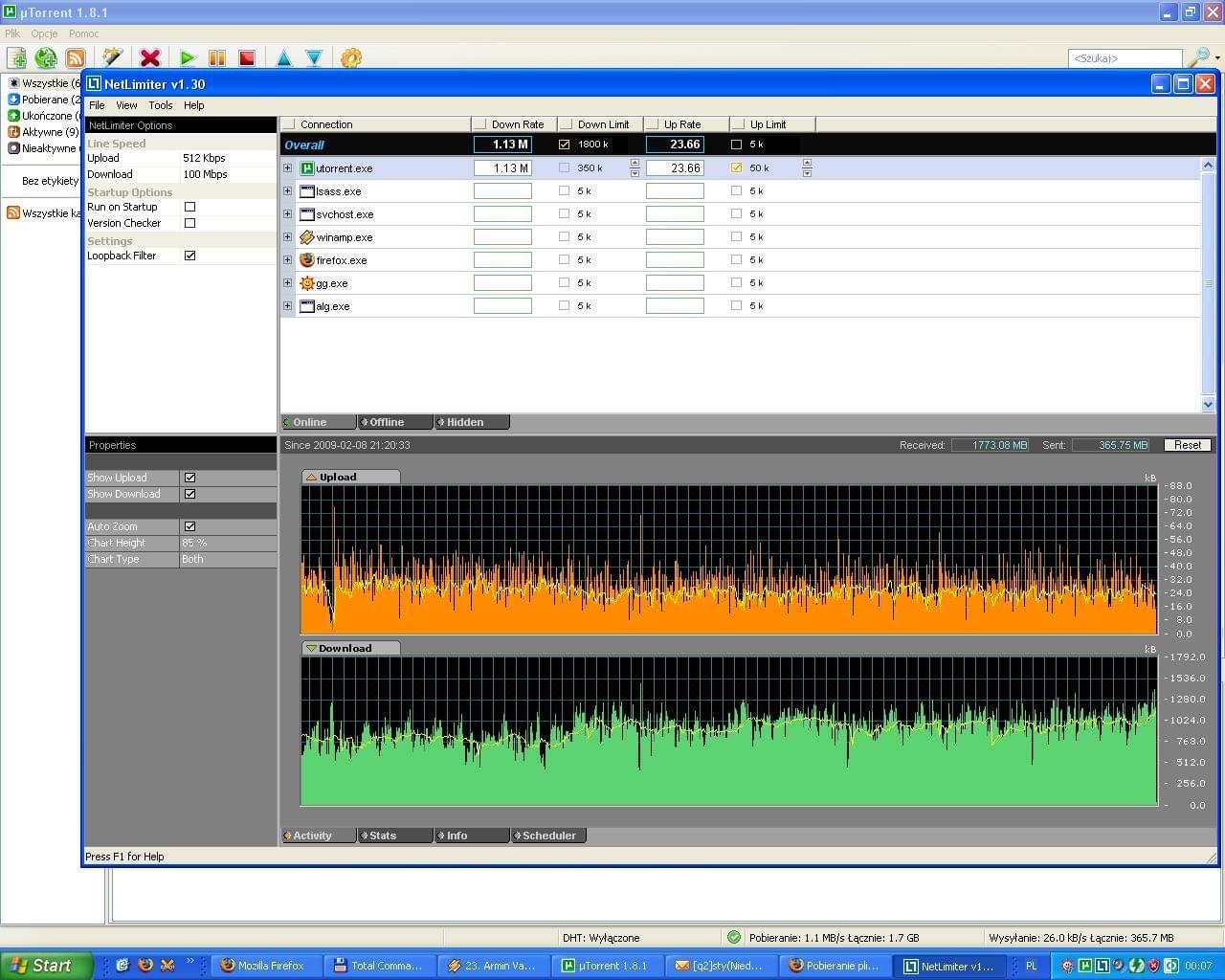
Task: Click NetLimiter tray icon in system tray
Action: point(1102,966)
